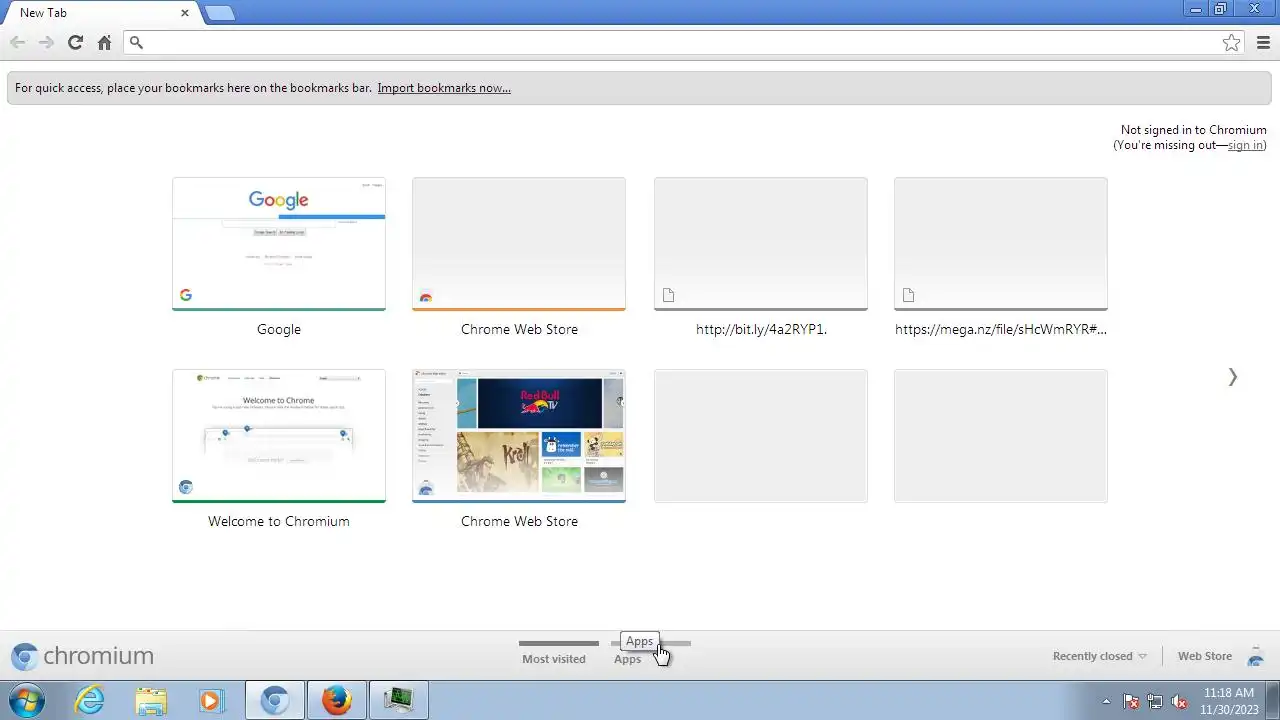Switch to the Apps section
Image resolution: width=1280 pixels, height=720 pixels.
627,659
